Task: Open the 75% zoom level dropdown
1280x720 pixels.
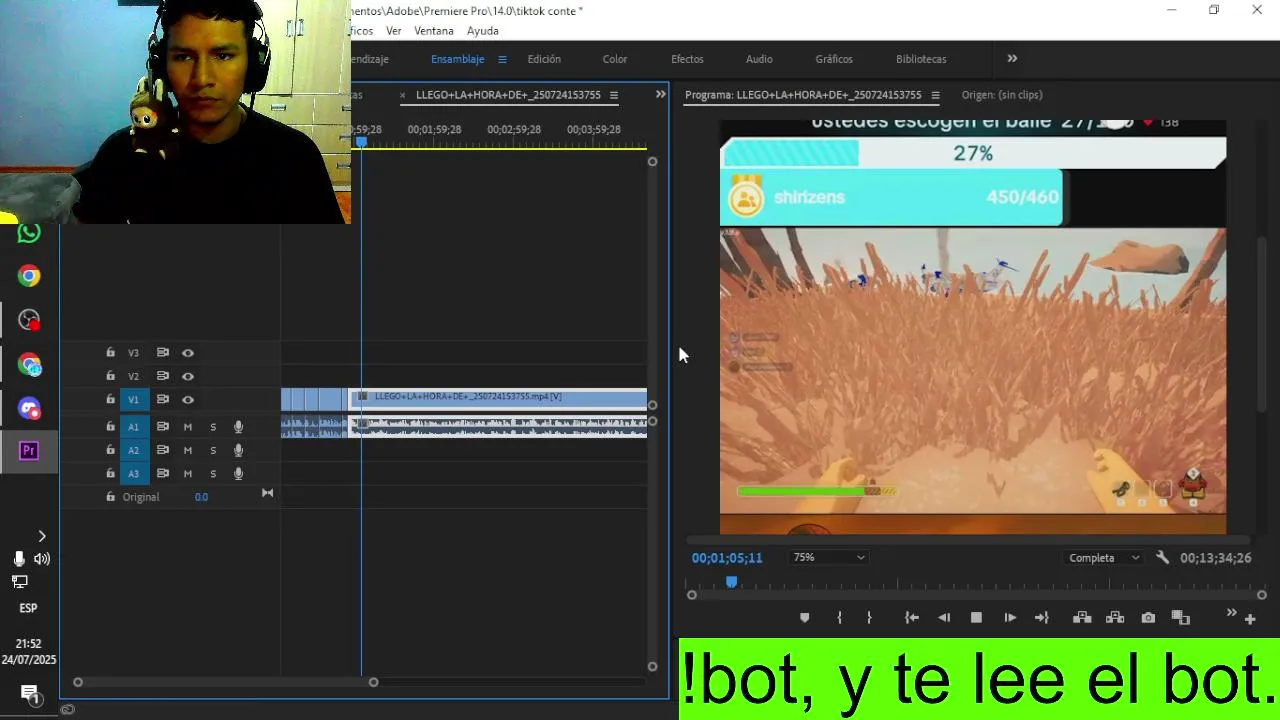Action: (829, 558)
